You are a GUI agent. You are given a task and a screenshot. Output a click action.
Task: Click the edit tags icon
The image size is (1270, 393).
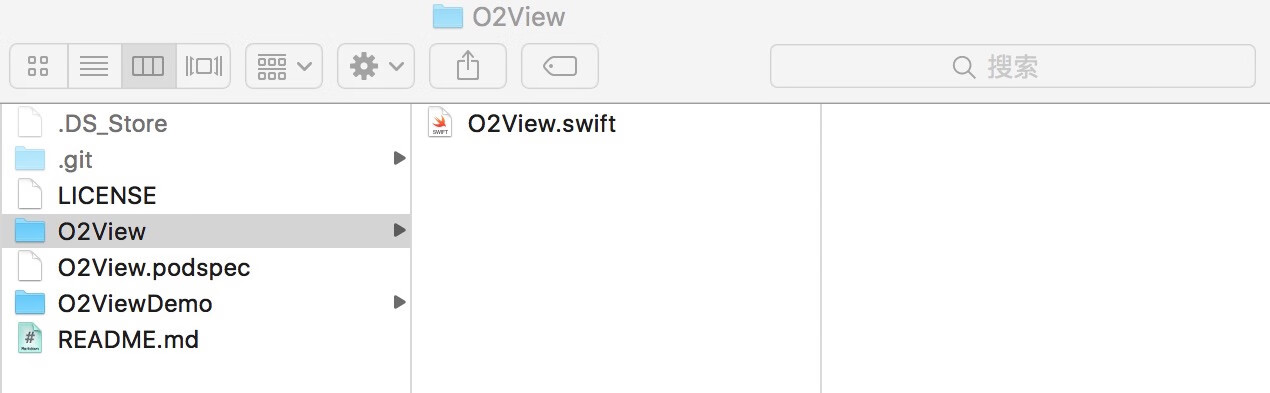[560, 67]
